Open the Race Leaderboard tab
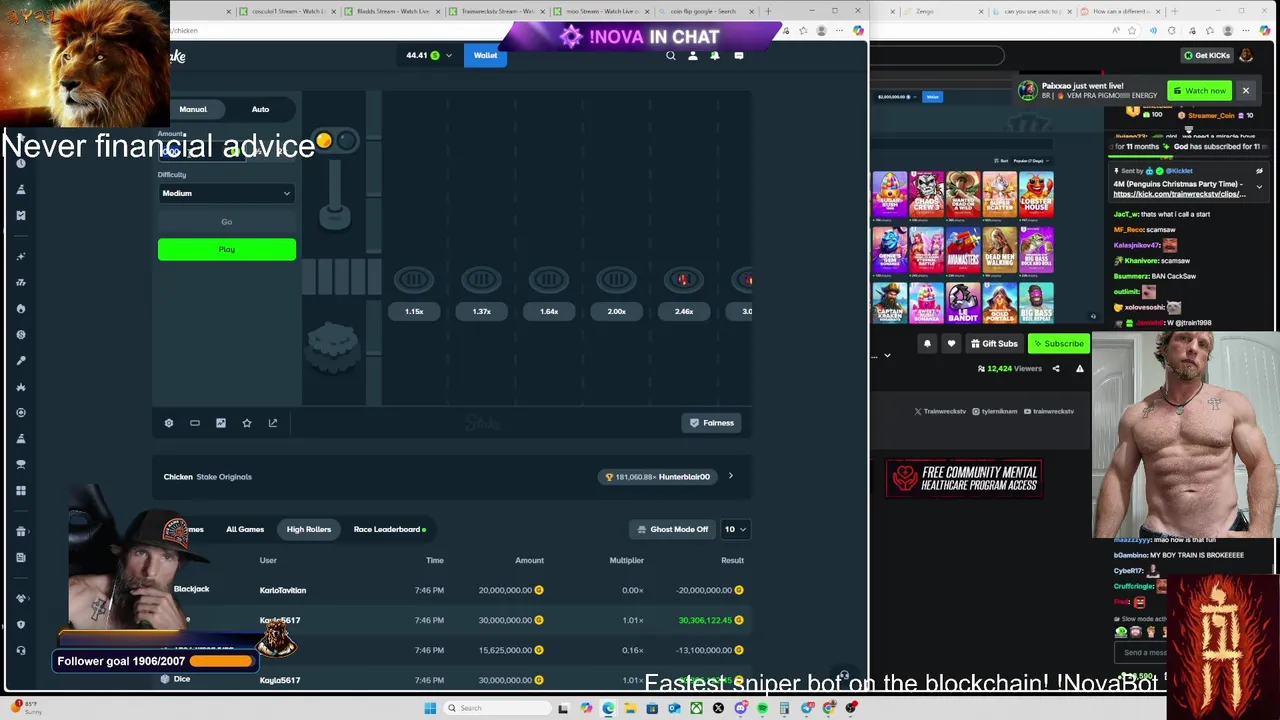The width and height of the screenshot is (1280, 720). pyautogui.click(x=389, y=529)
